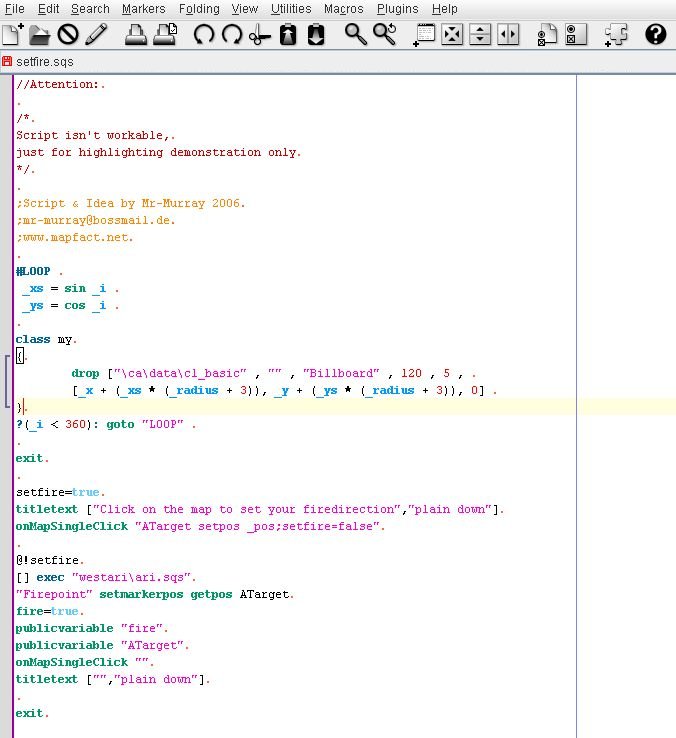
Task: Open the Utilities menu
Action: [x=291, y=9]
